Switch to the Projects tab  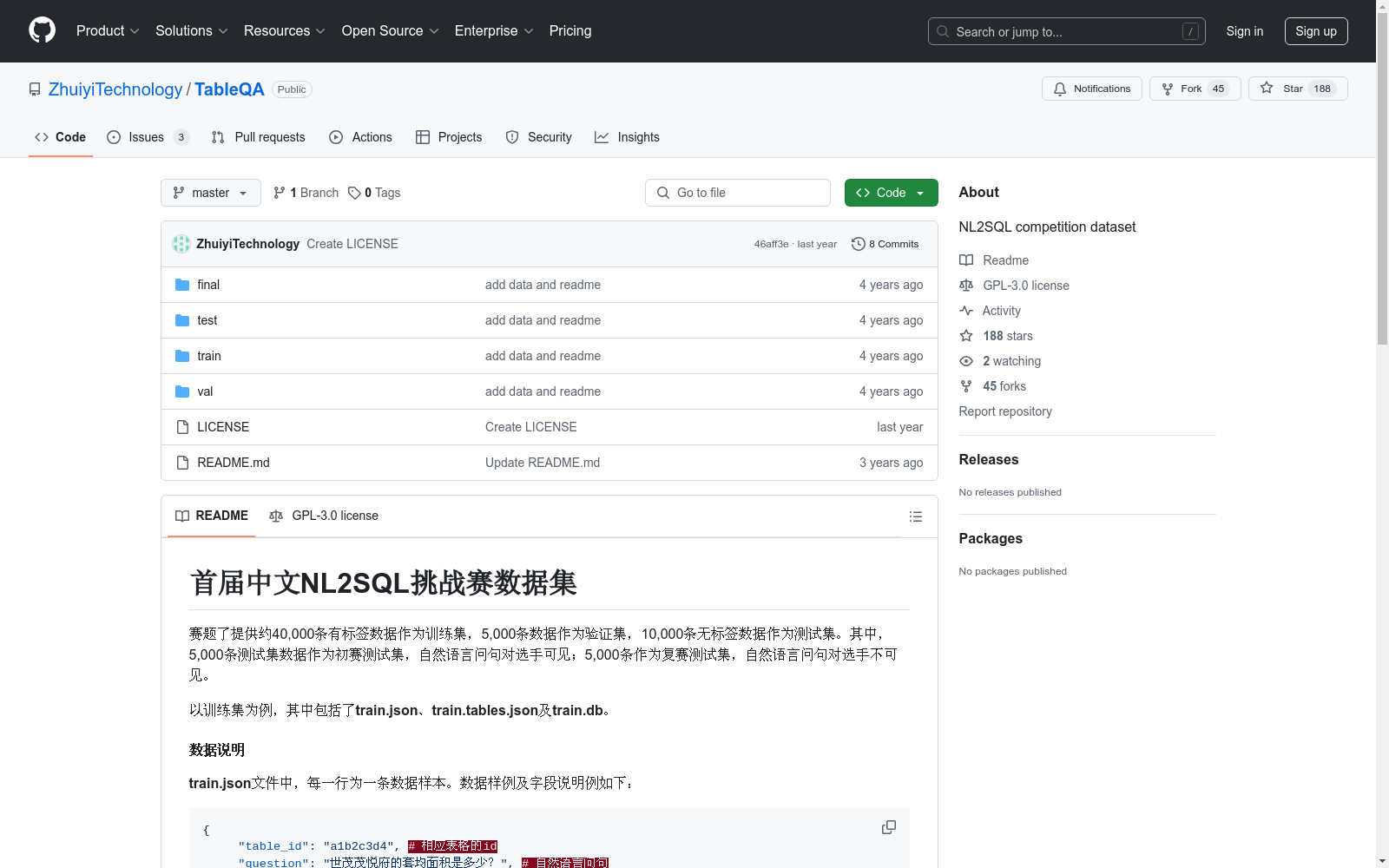[x=449, y=137]
